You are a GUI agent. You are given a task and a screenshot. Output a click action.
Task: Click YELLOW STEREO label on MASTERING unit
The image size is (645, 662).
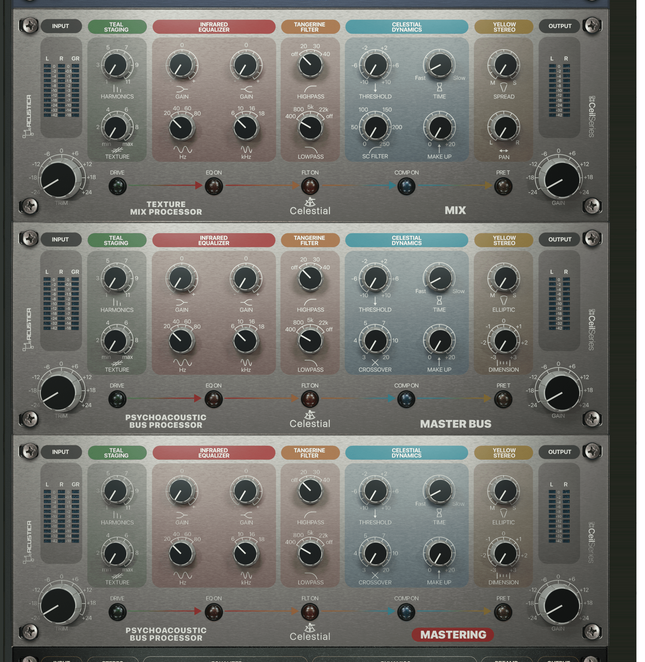point(504,453)
